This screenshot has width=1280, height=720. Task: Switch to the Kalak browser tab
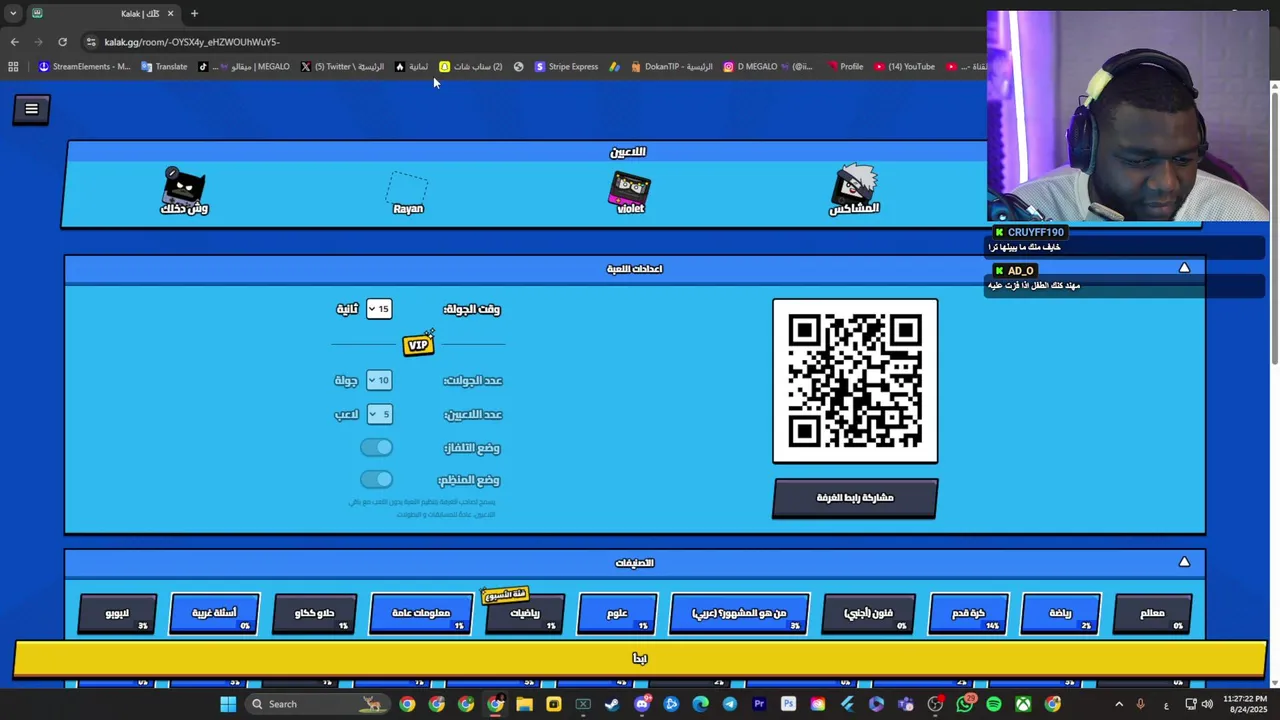click(102, 13)
